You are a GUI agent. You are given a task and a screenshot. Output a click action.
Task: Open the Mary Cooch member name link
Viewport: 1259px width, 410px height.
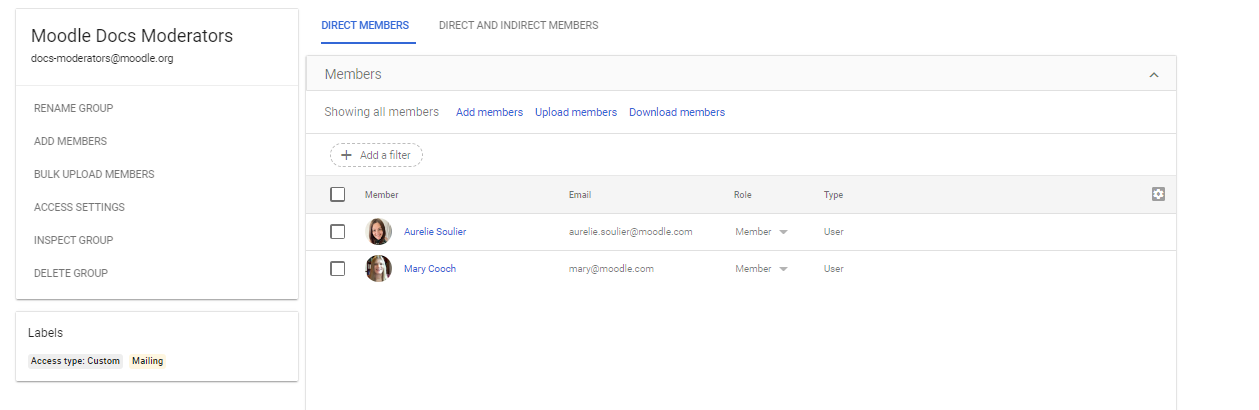(430, 269)
